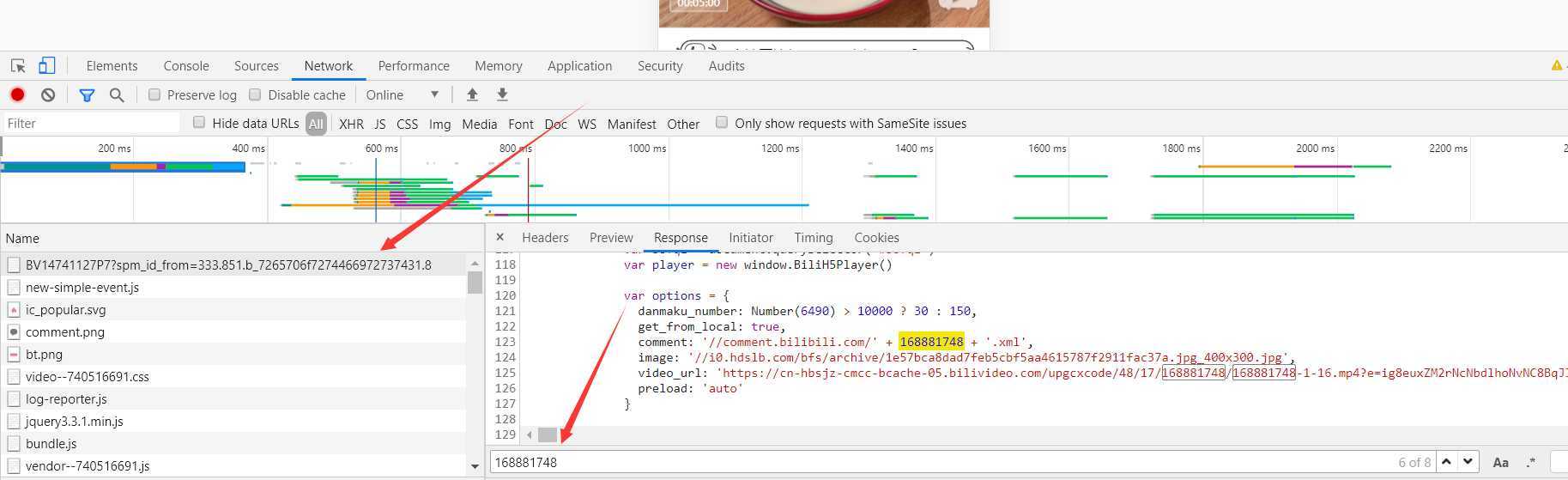Select bundle.js request
1568x480 pixels.
233,443
